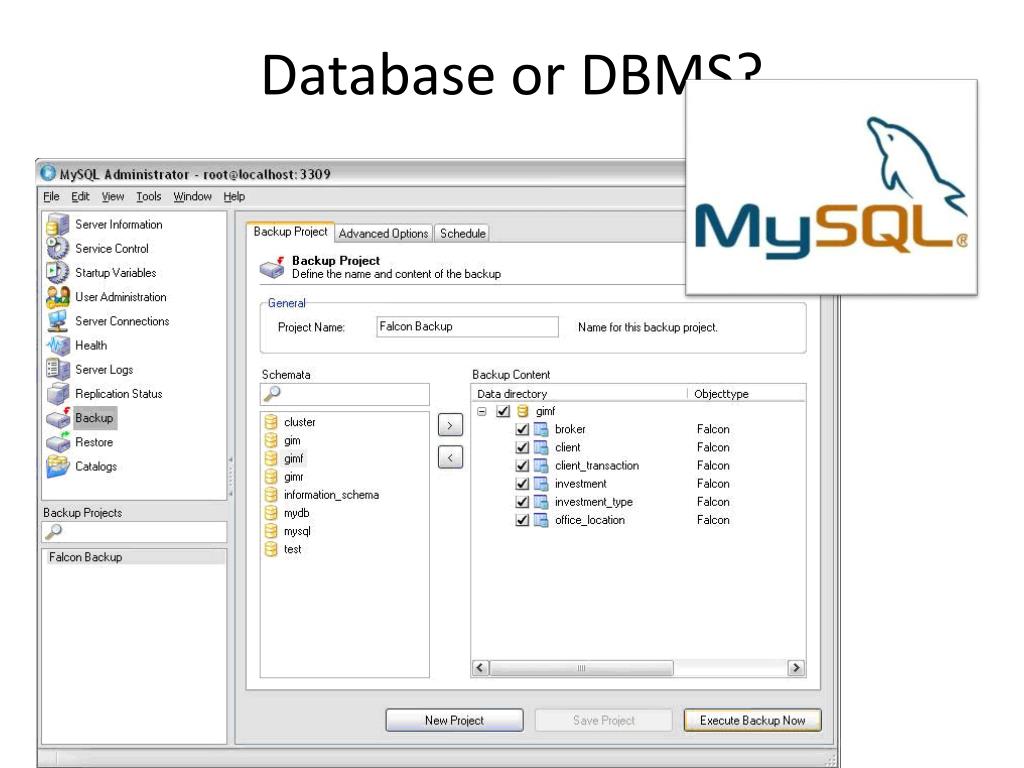Screen dimensions: 1024x768
Task: Select Backup drive icon in sidebar
Action: point(58,418)
